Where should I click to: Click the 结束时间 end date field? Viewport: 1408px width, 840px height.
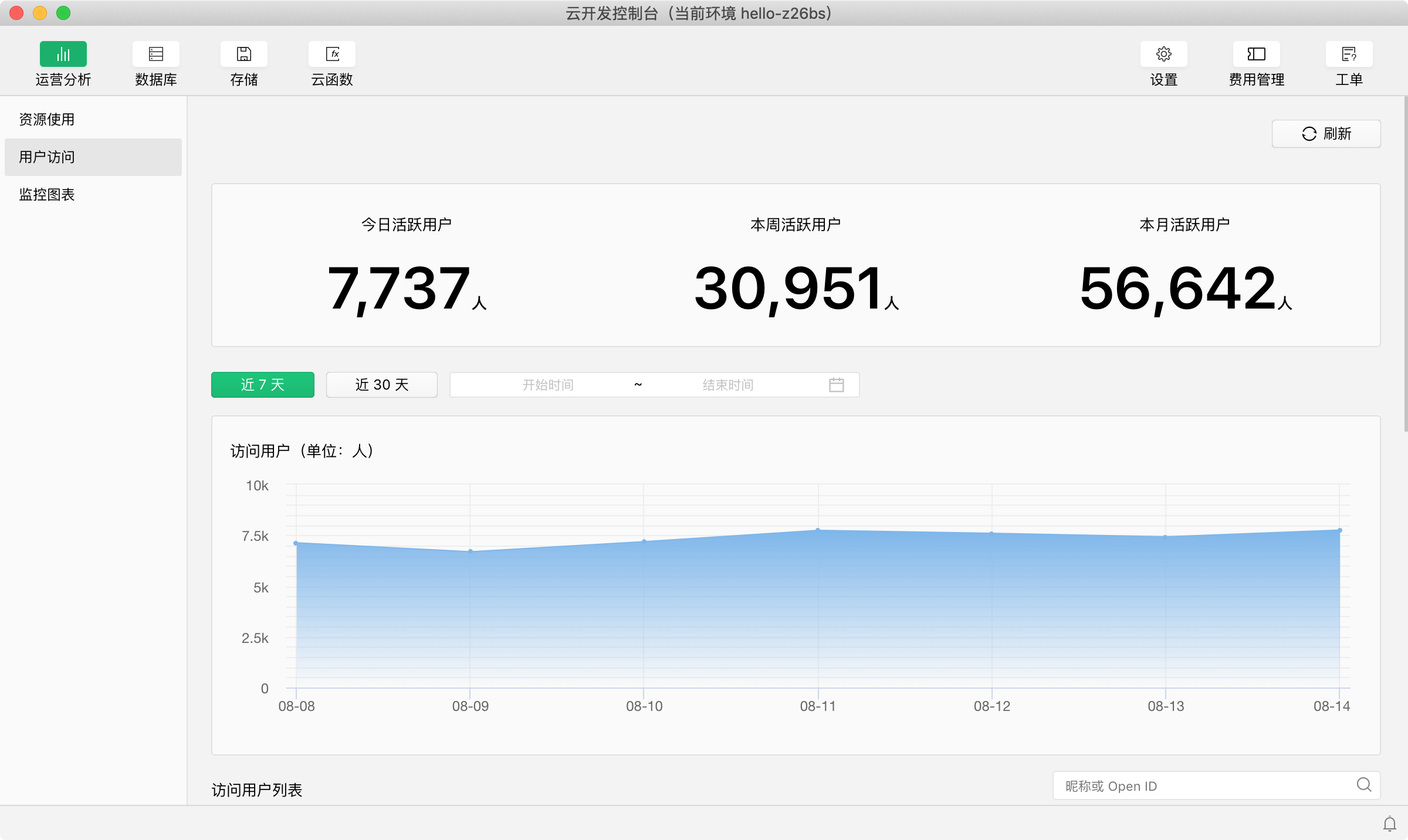click(727, 385)
